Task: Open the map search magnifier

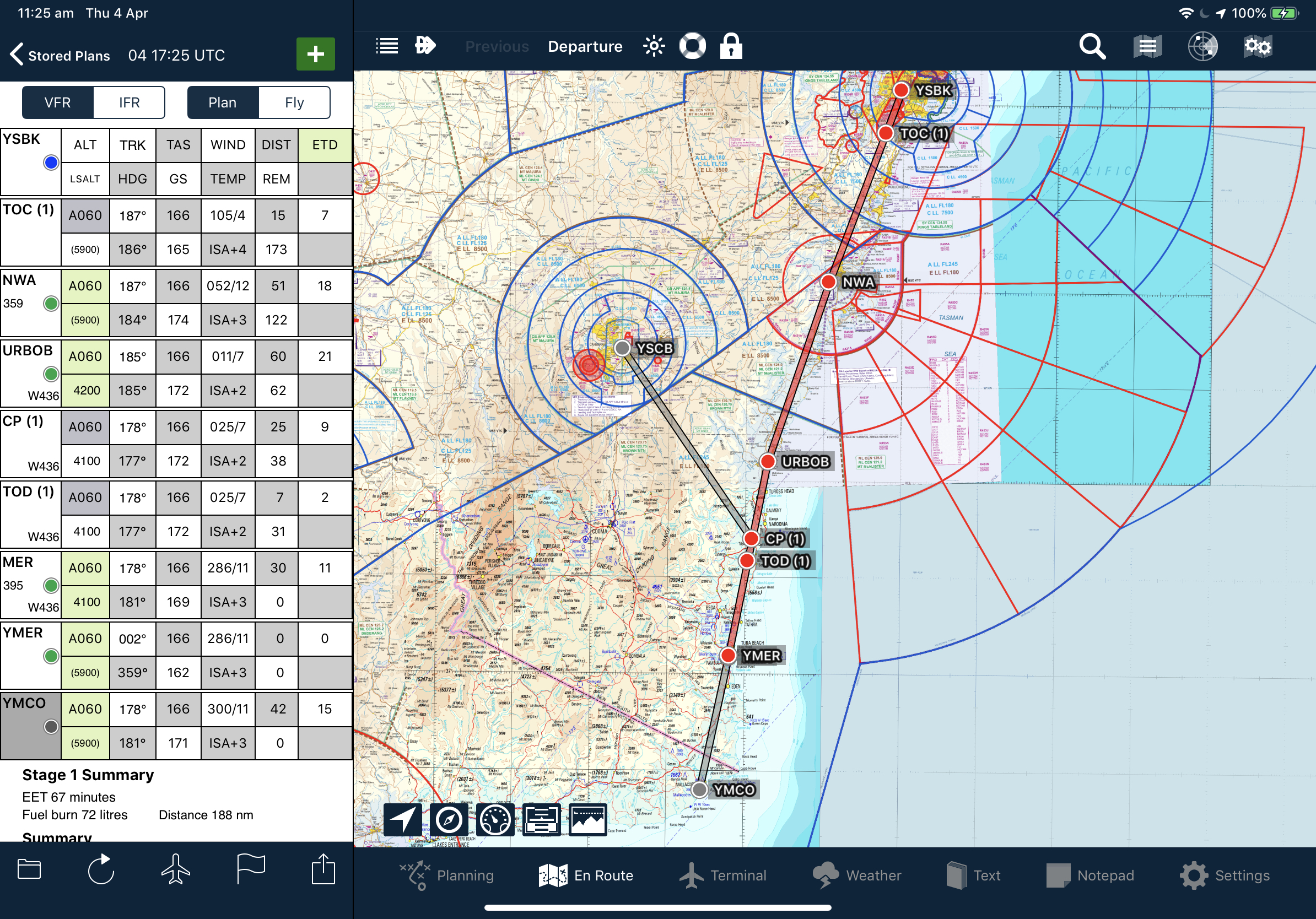Action: pyautogui.click(x=1092, y=46)
